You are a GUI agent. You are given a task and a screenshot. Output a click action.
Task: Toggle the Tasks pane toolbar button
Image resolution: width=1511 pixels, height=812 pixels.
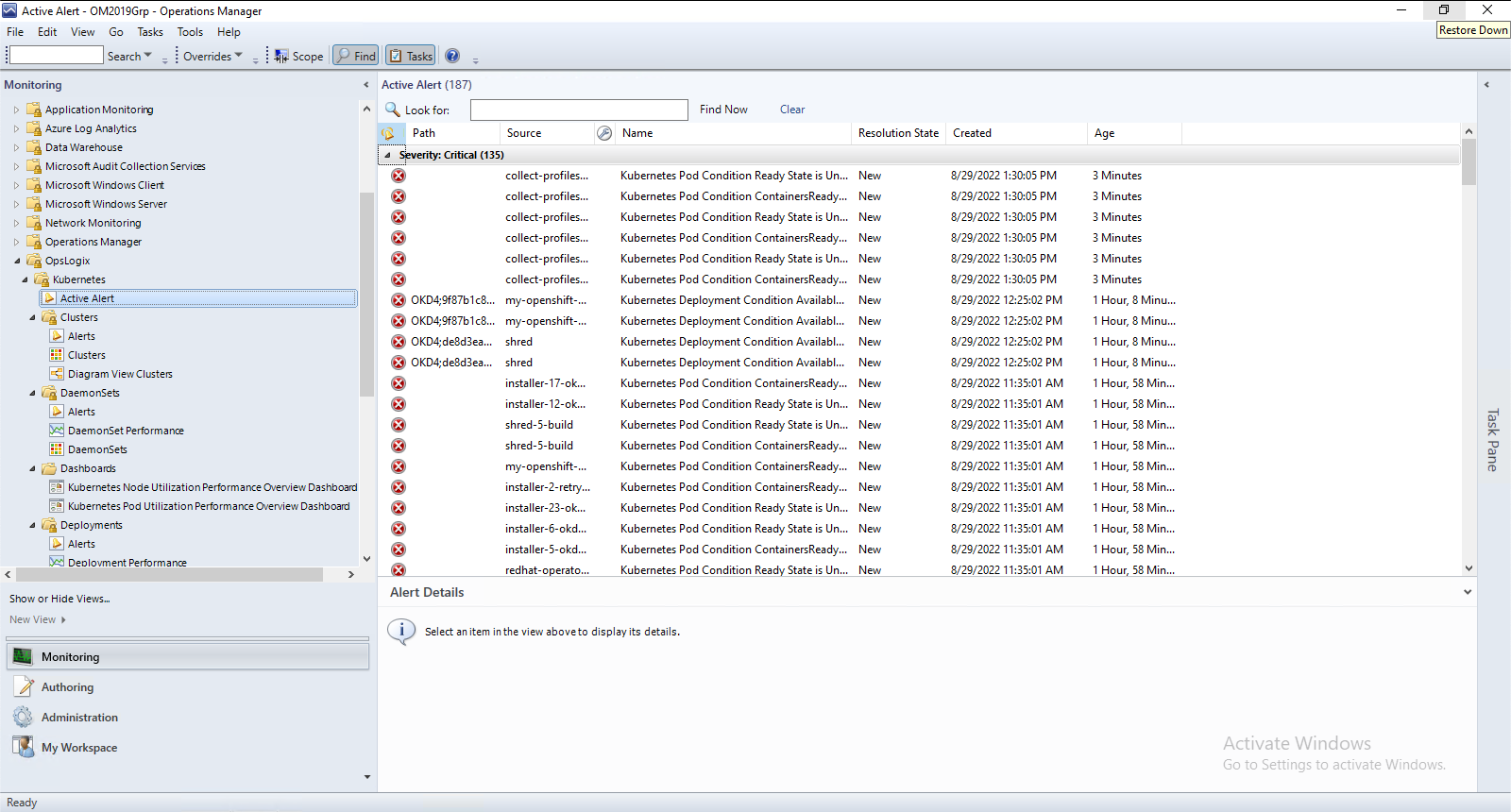(x=411, y=56)
